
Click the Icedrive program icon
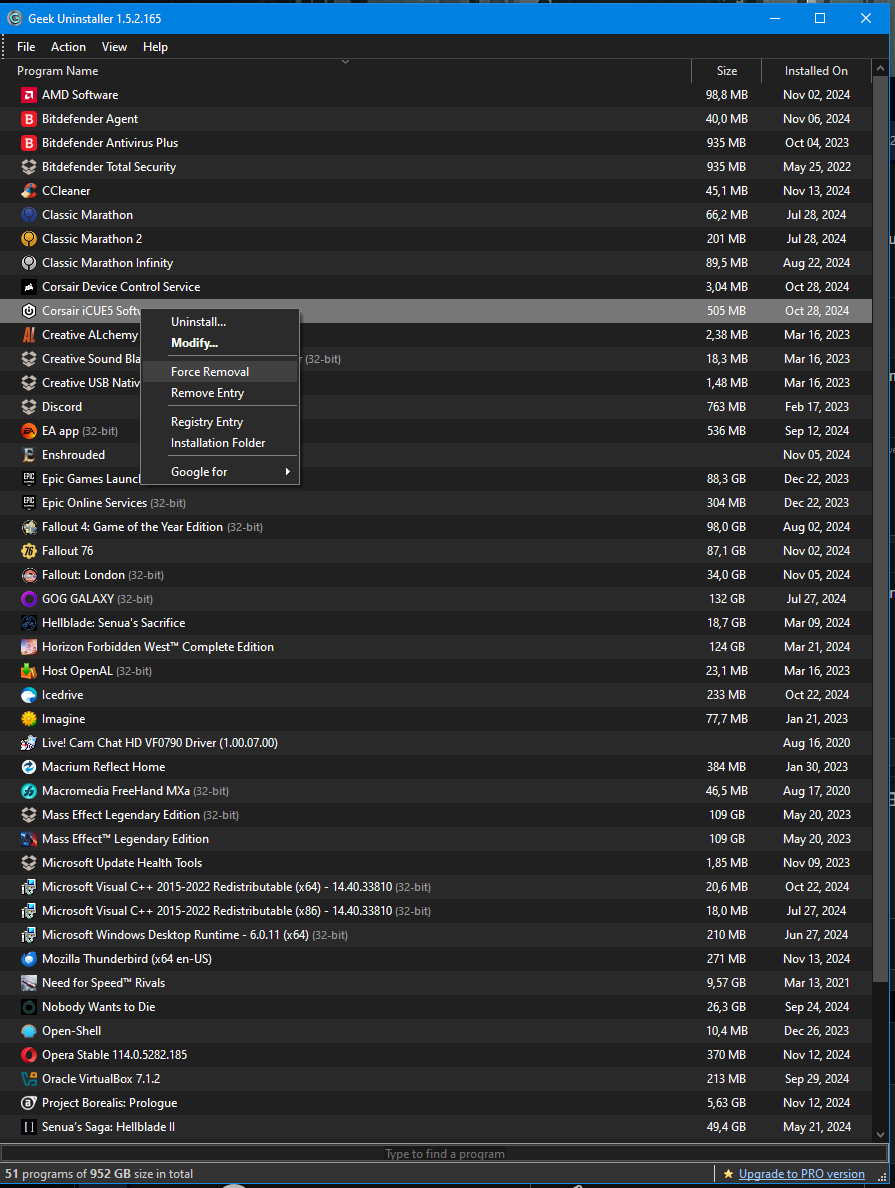(x=29, y=695)
